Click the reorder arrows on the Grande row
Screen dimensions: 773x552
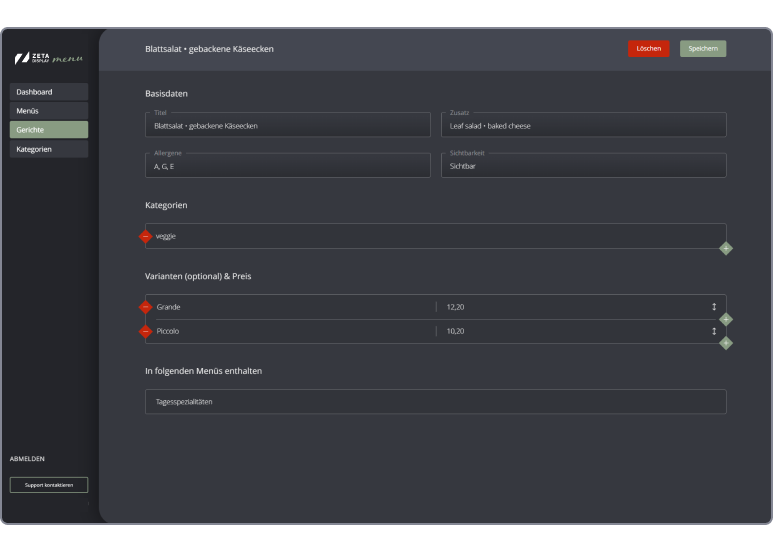714,307
